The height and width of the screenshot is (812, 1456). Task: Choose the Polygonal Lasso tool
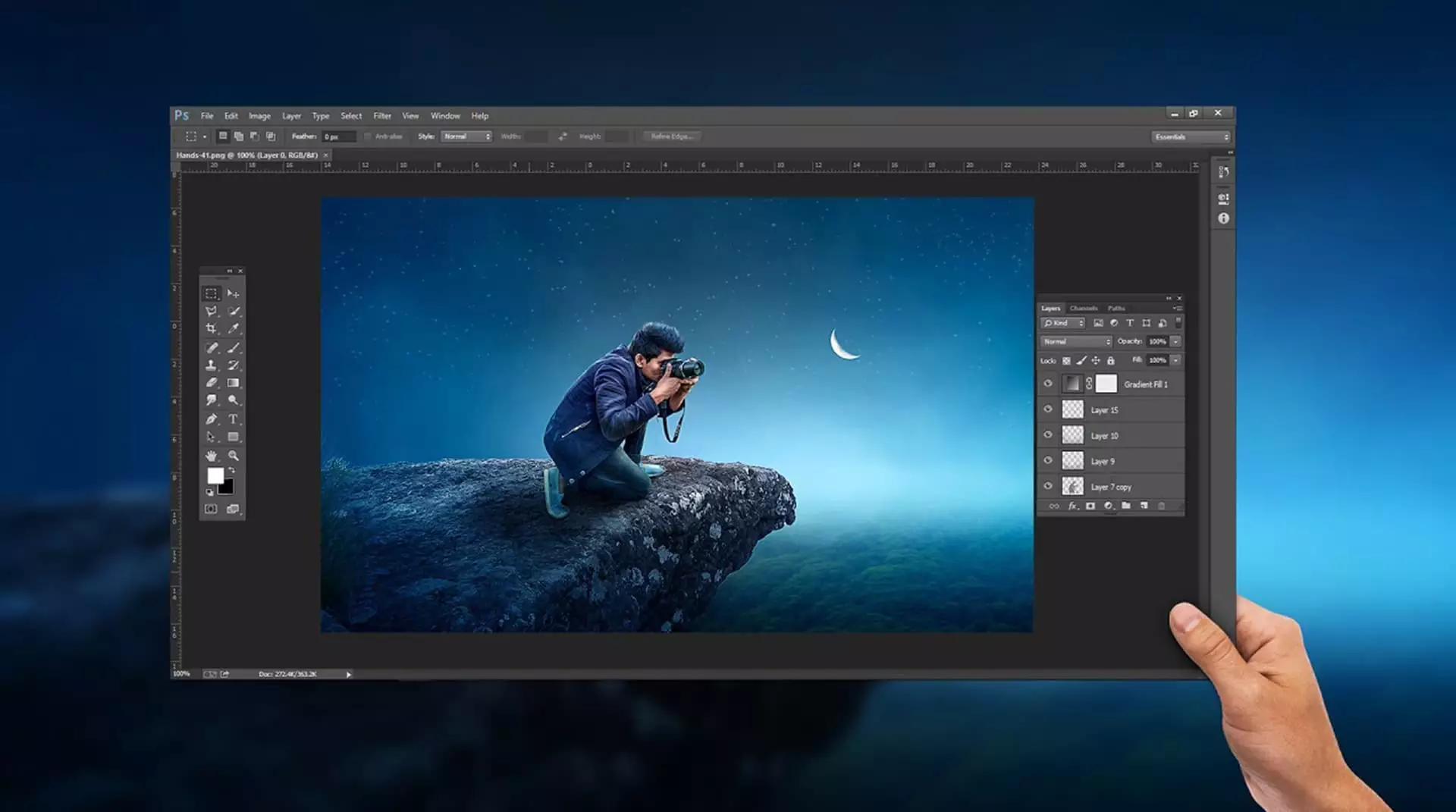(x=212, y=311)
